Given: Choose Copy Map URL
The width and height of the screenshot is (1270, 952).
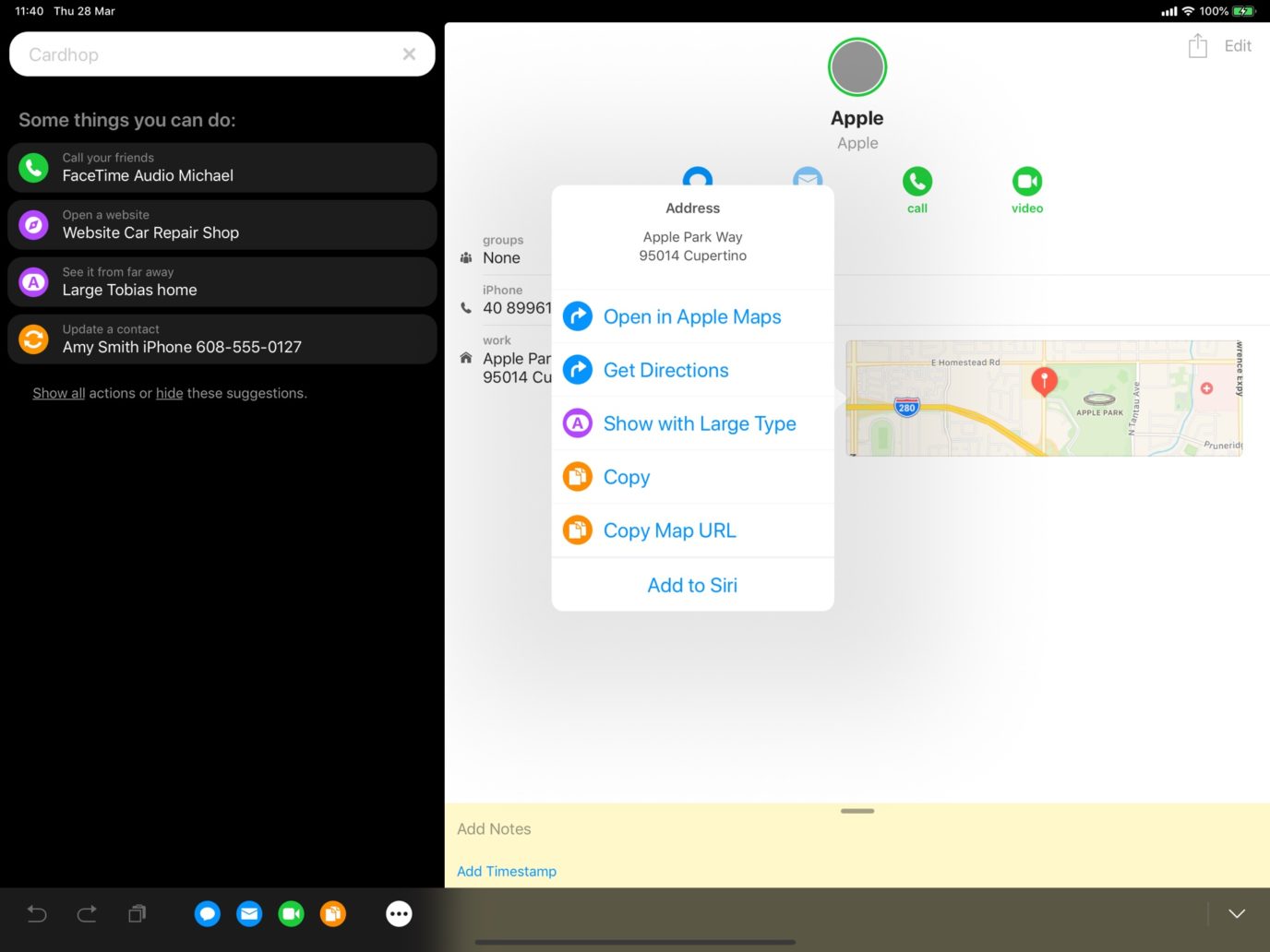Looking at the screenshot, I should [x=669, y=530].
